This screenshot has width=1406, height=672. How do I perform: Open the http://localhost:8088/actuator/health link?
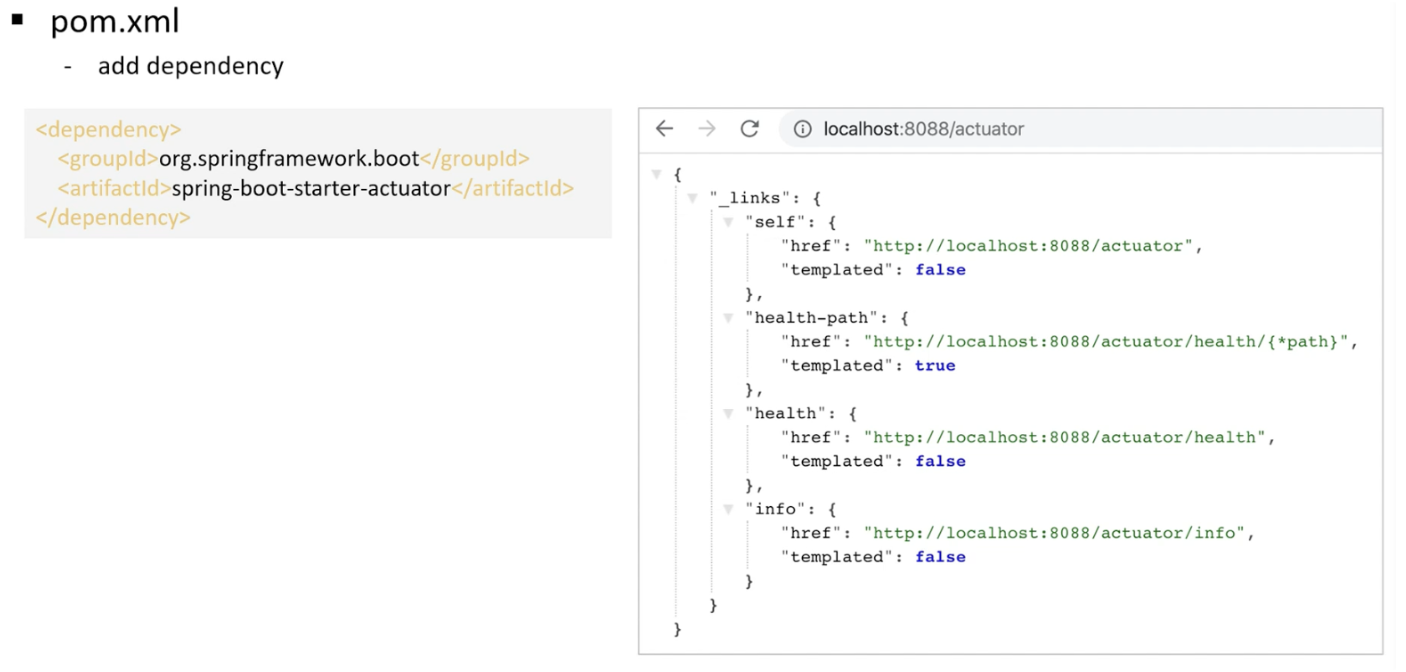[1066, 437]
